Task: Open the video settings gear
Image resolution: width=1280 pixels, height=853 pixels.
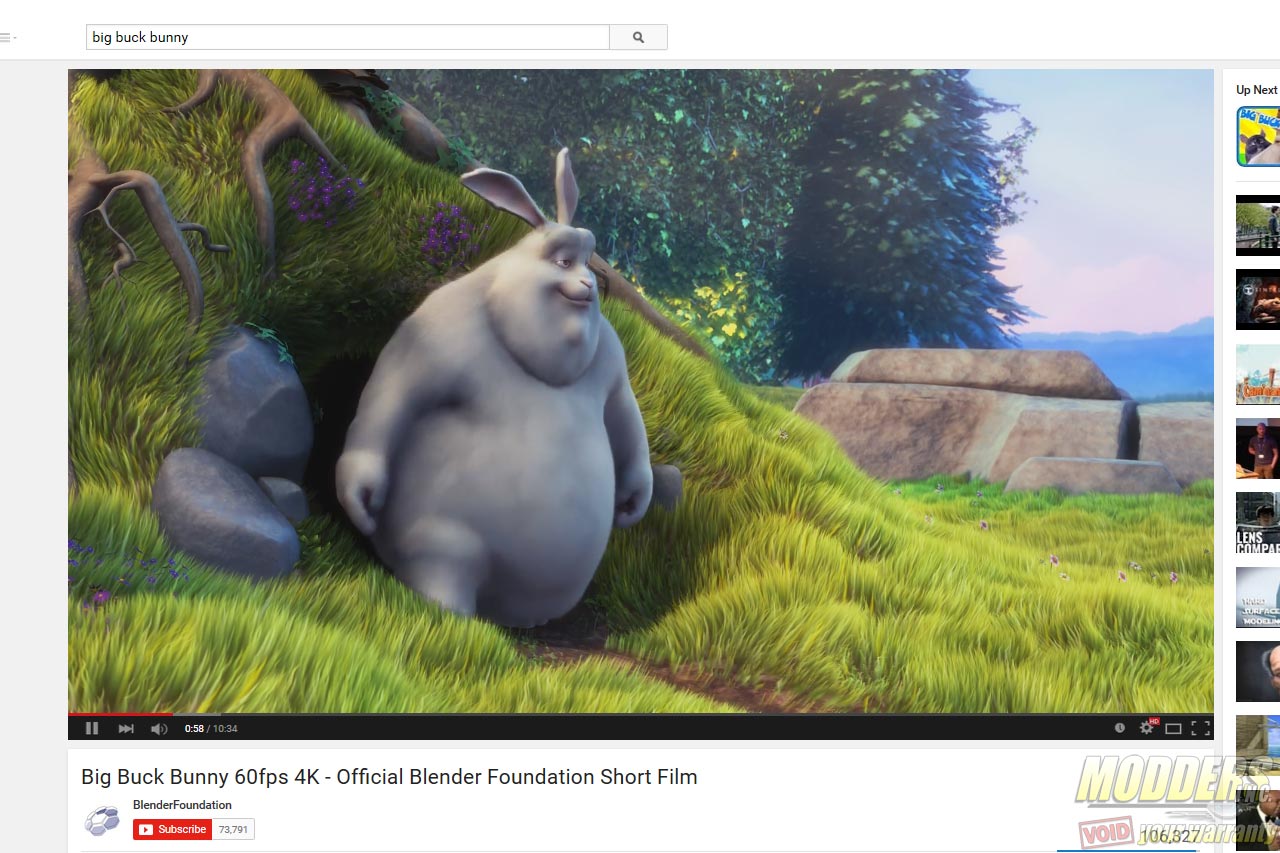Action: pyautogui.click(x=1147, y=728)
